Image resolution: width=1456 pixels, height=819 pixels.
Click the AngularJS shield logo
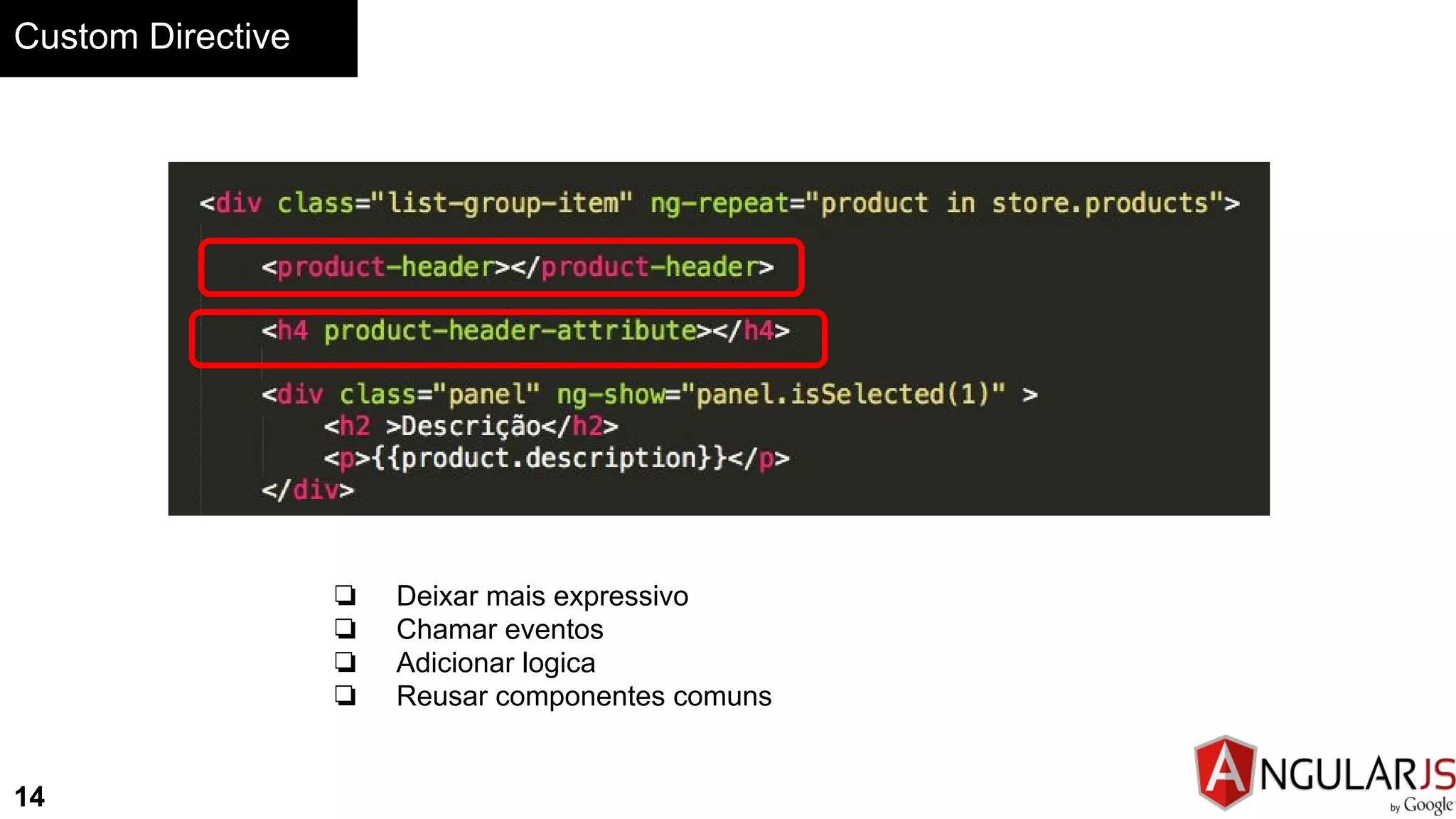1224,773
